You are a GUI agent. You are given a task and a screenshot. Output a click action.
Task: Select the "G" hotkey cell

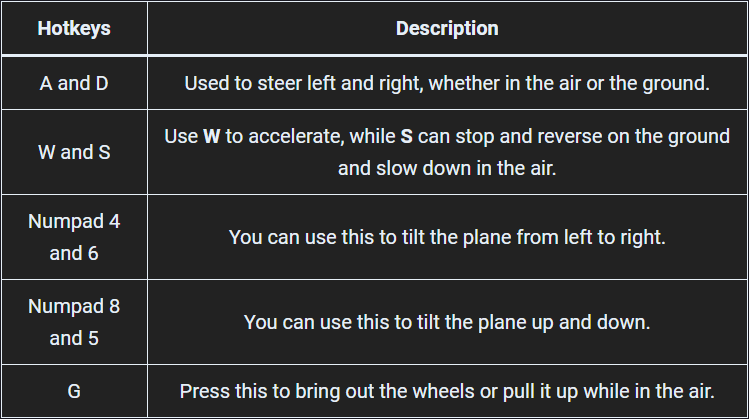[x=74, y=391]
